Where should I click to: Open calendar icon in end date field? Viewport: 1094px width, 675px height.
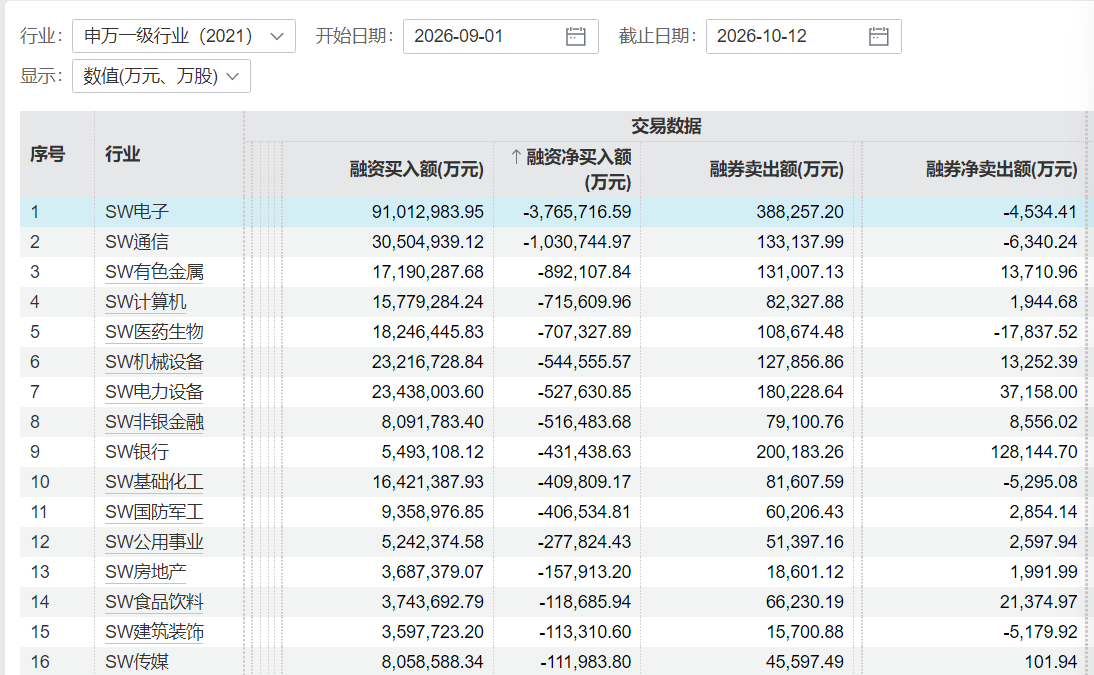click(878, 36)
